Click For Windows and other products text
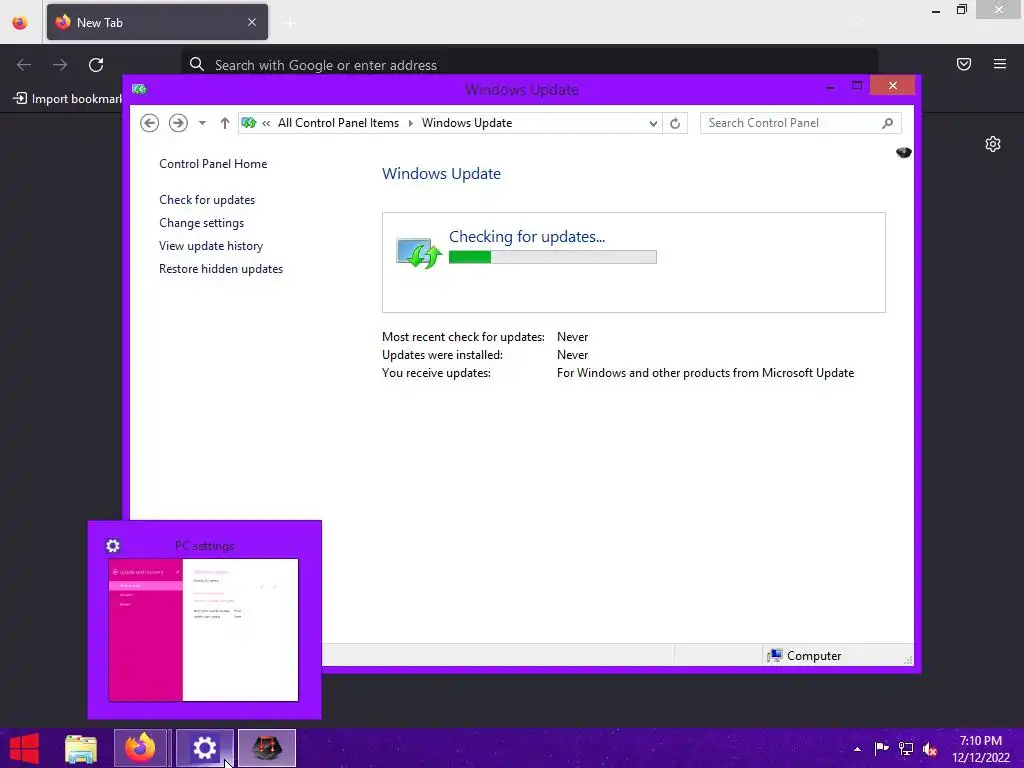Screen dimensions: 1024x768 click(x=705, y=373)
